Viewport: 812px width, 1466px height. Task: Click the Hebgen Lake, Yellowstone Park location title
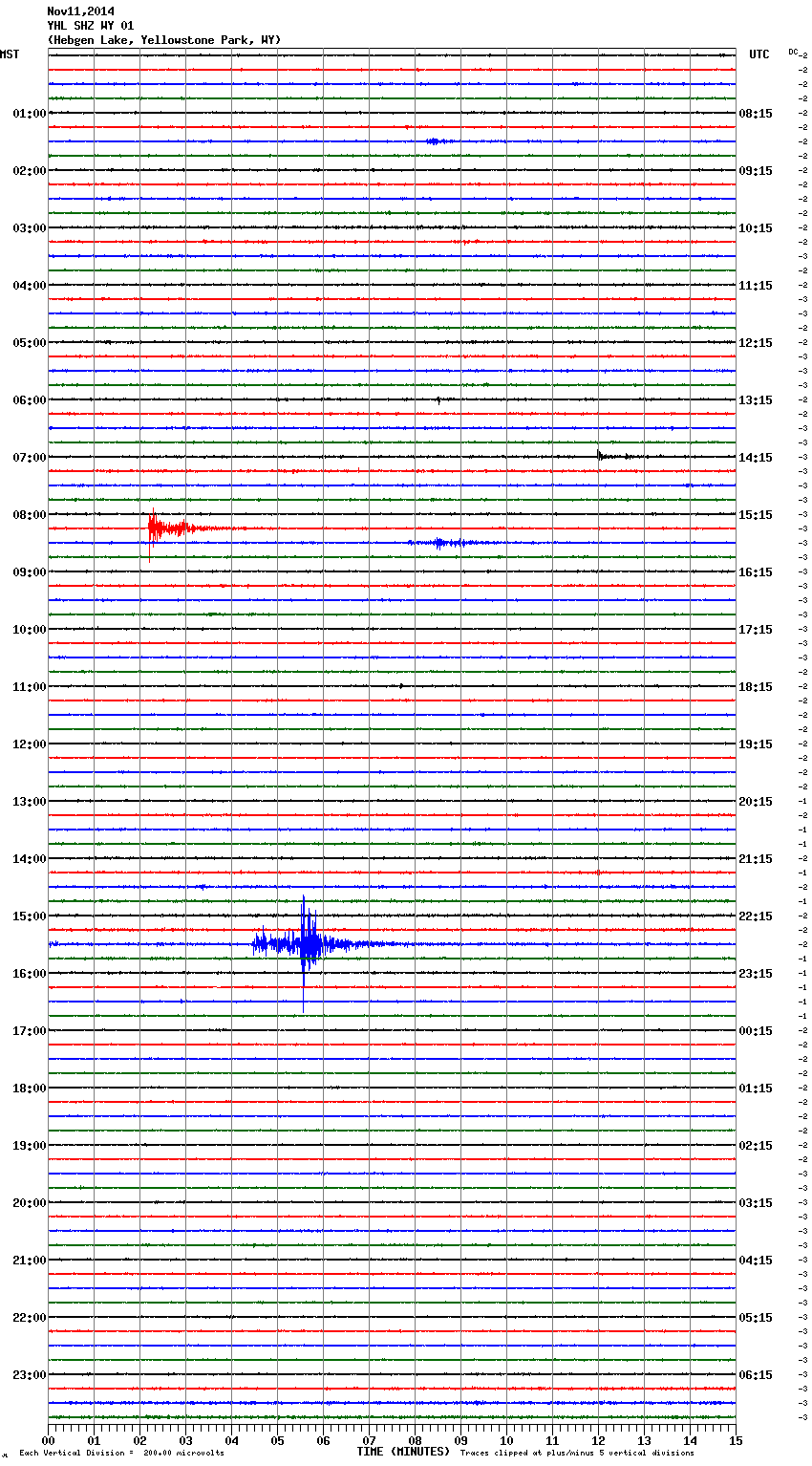pos(164,40)
